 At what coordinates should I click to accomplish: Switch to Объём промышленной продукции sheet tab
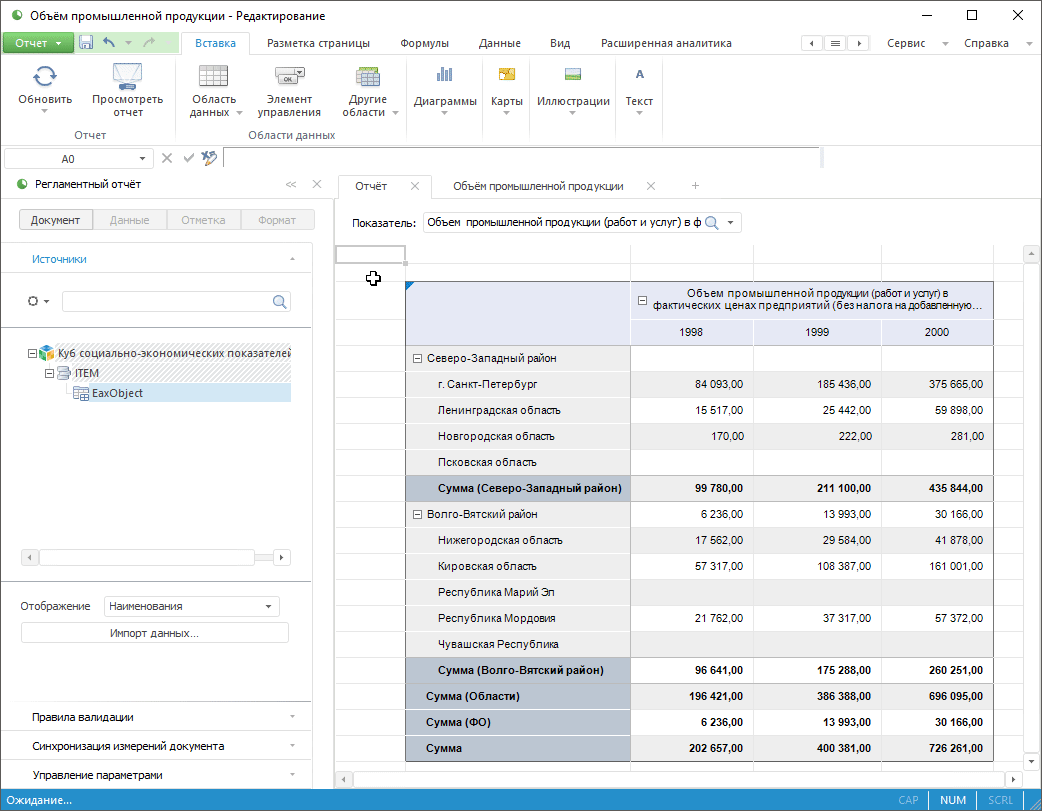pos(538,186)
